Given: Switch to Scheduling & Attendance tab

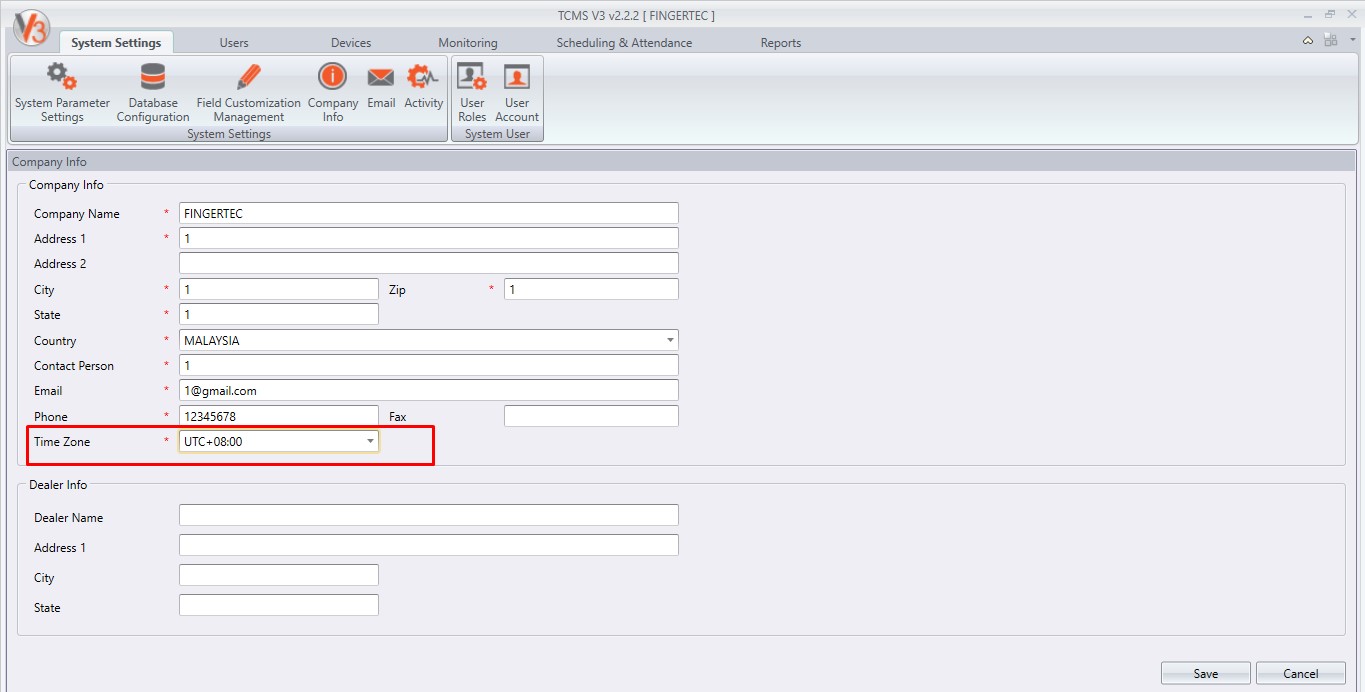Looking at the screenshot, I should click(x=624, y=42).
